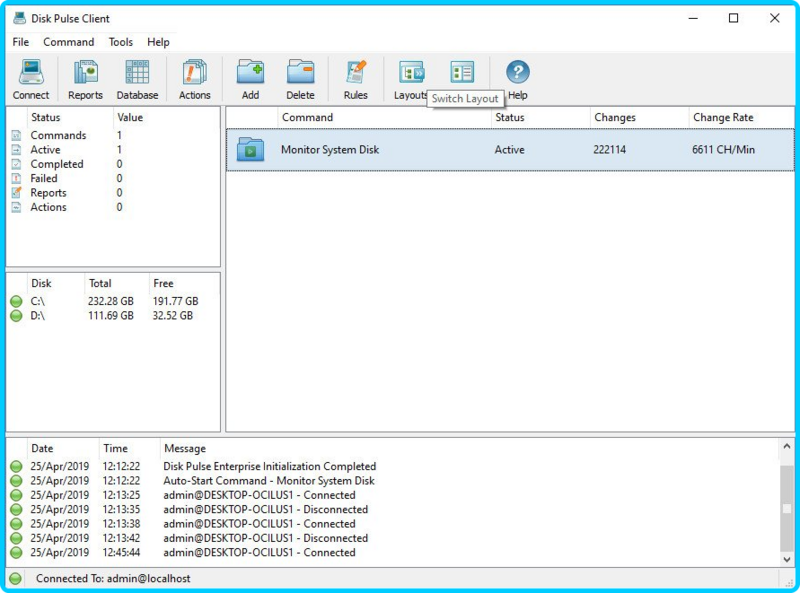This screenshot has width=800, height=593.
Task: Click the Commands status row icon
Action: tap(16, 136)
